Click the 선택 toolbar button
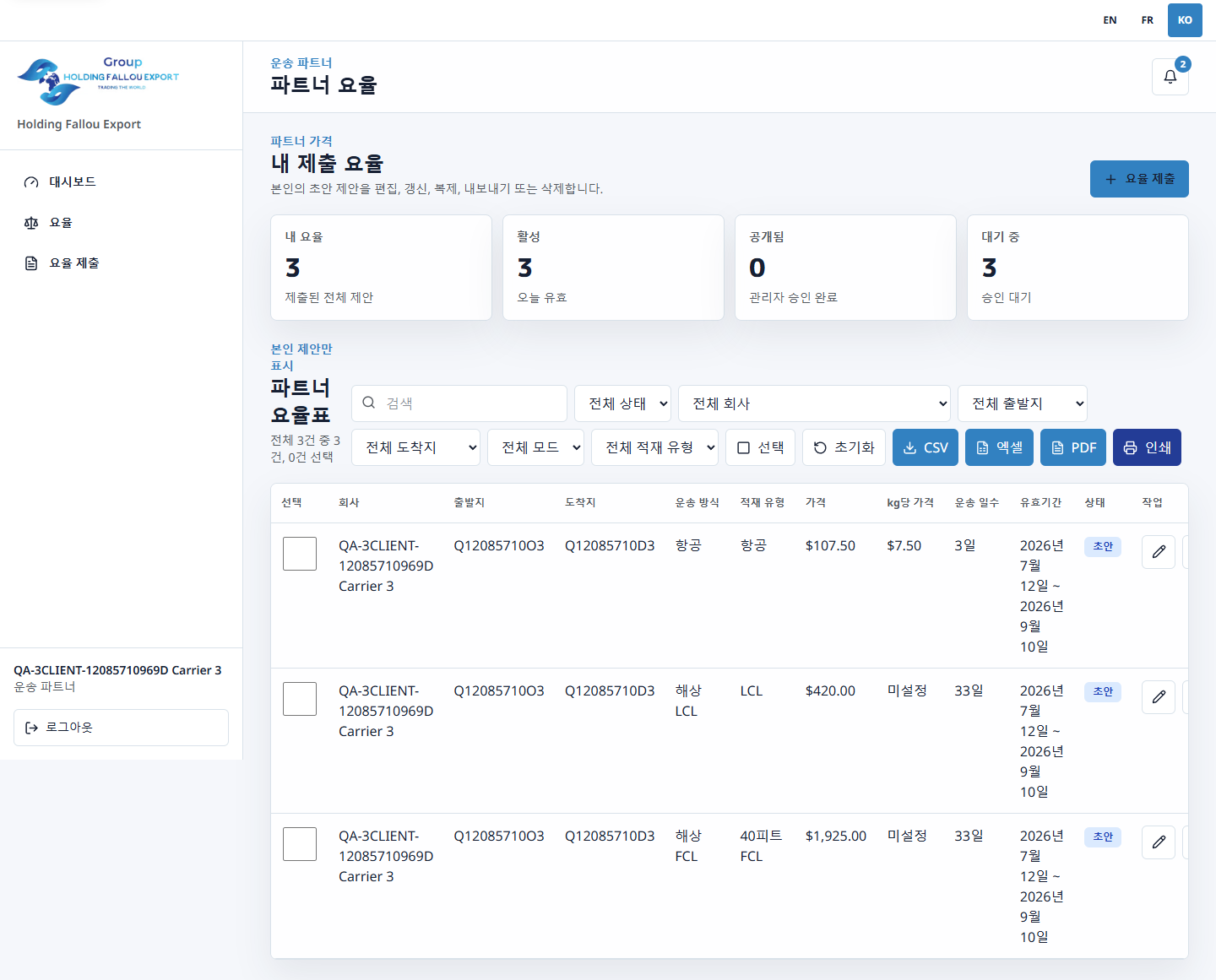Screen dimensions: 1216x980 point(760,447)
